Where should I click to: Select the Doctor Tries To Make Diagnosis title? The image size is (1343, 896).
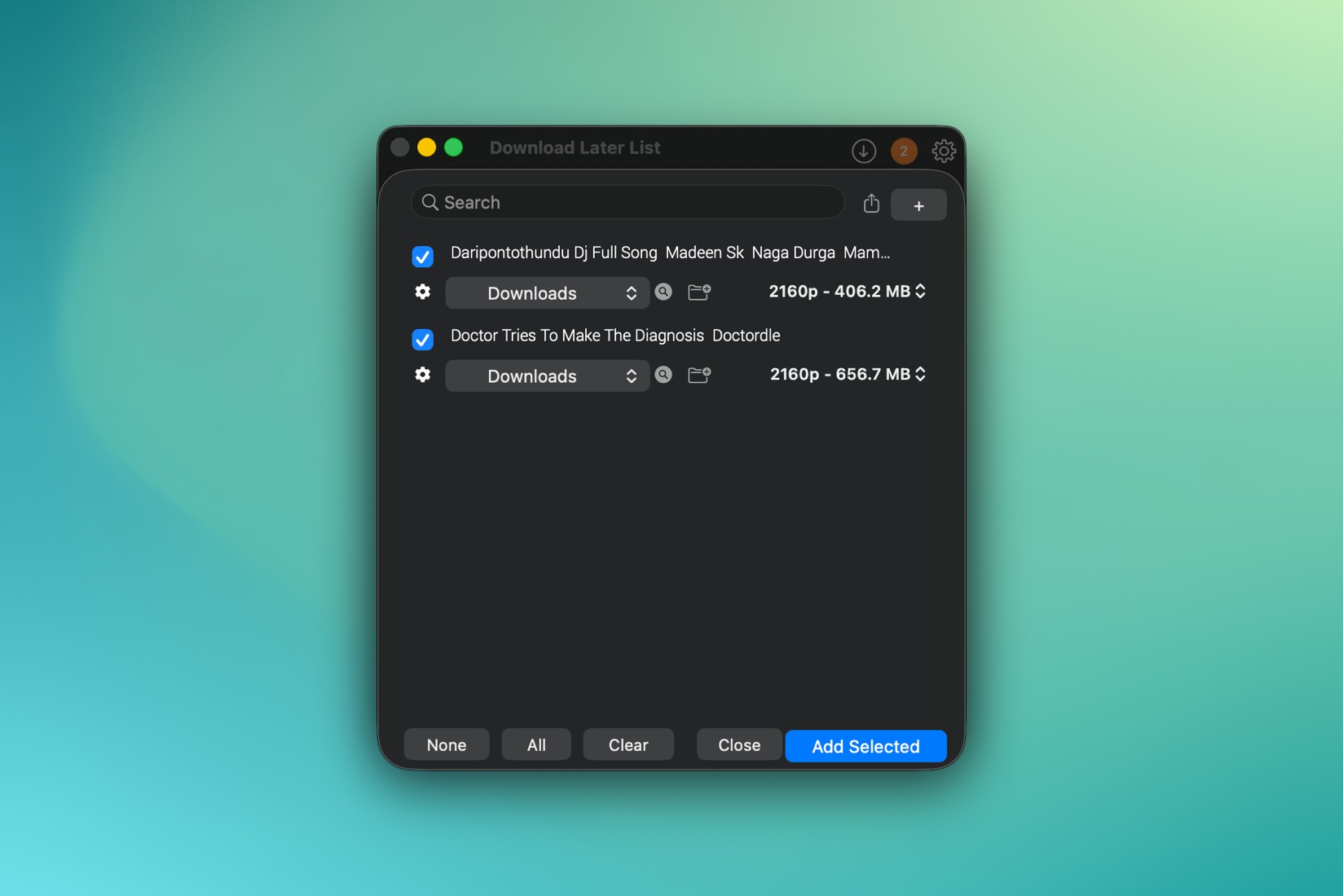(615, 336)
